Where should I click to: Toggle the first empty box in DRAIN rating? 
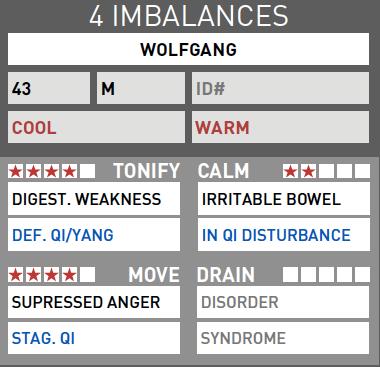290,275
